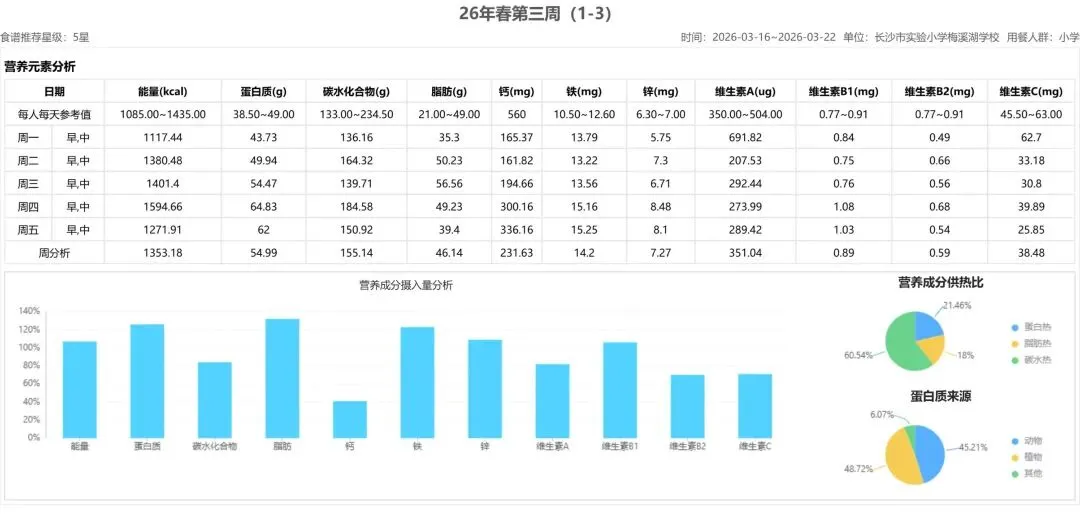Image resolution: width=1080 pixels, height=521 pixels.
Task: Click the Monday energy value 1117.44
Action: tap(163, 138)
